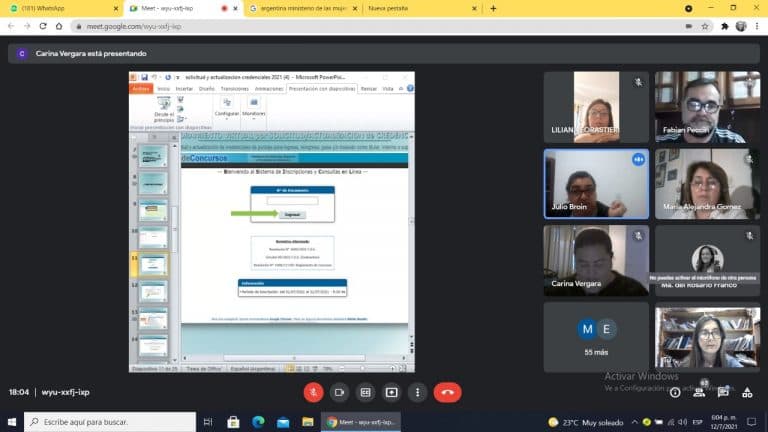768x432 pixels.
Task: Close the Nueva pestaña tab
Action: pos(474,8)
